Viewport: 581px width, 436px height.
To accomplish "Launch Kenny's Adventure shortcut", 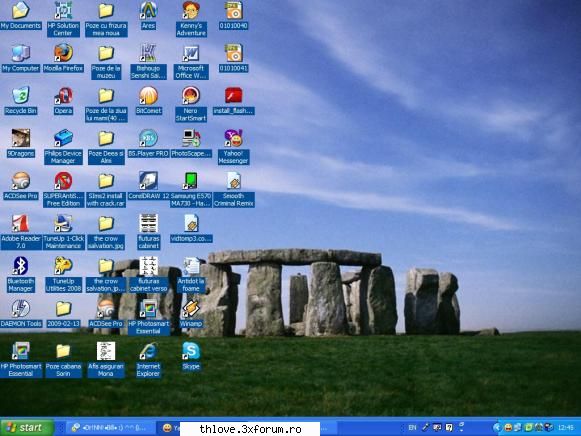I will [191, 19].
